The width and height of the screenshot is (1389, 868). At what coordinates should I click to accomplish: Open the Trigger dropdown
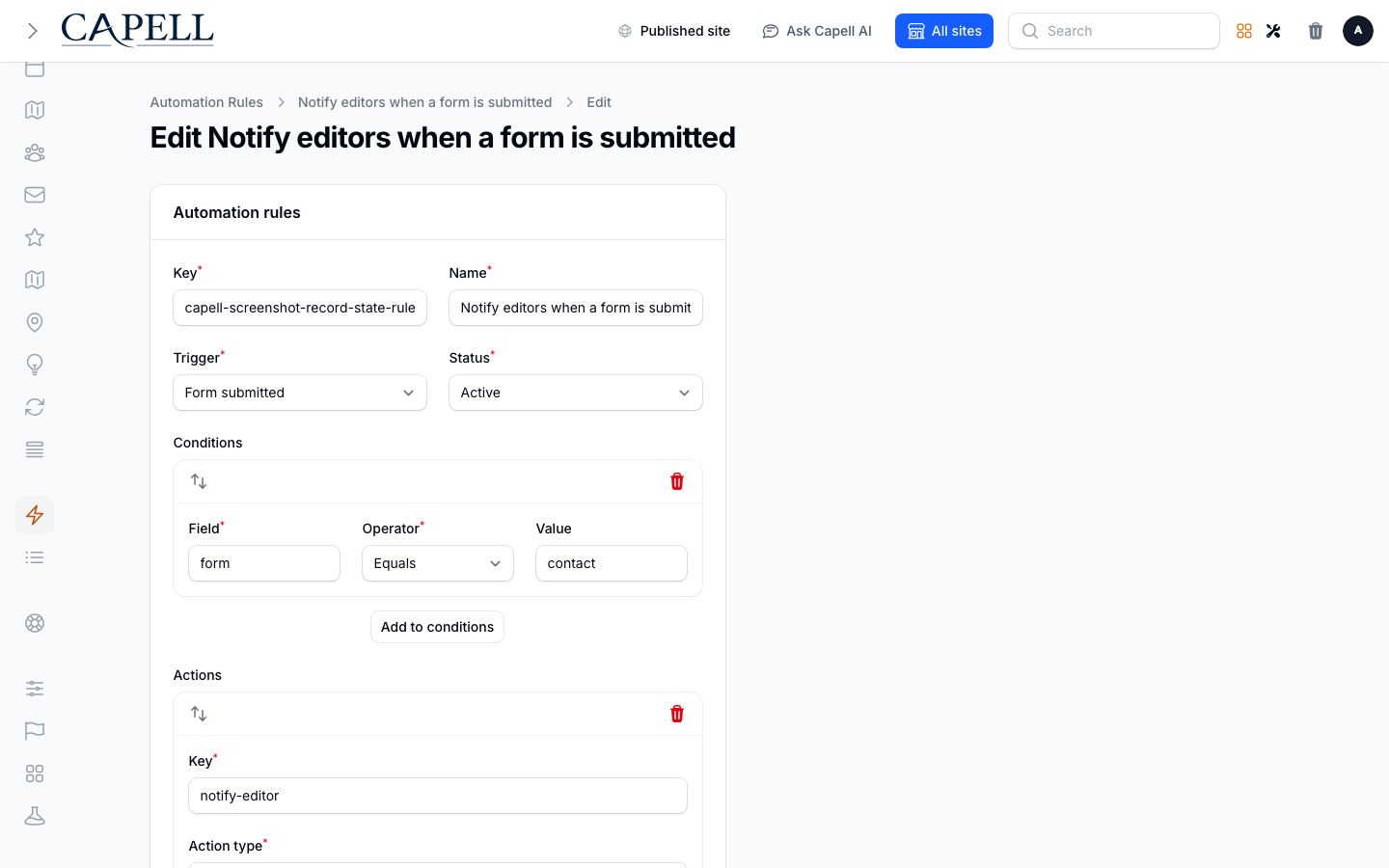[300, 393]
